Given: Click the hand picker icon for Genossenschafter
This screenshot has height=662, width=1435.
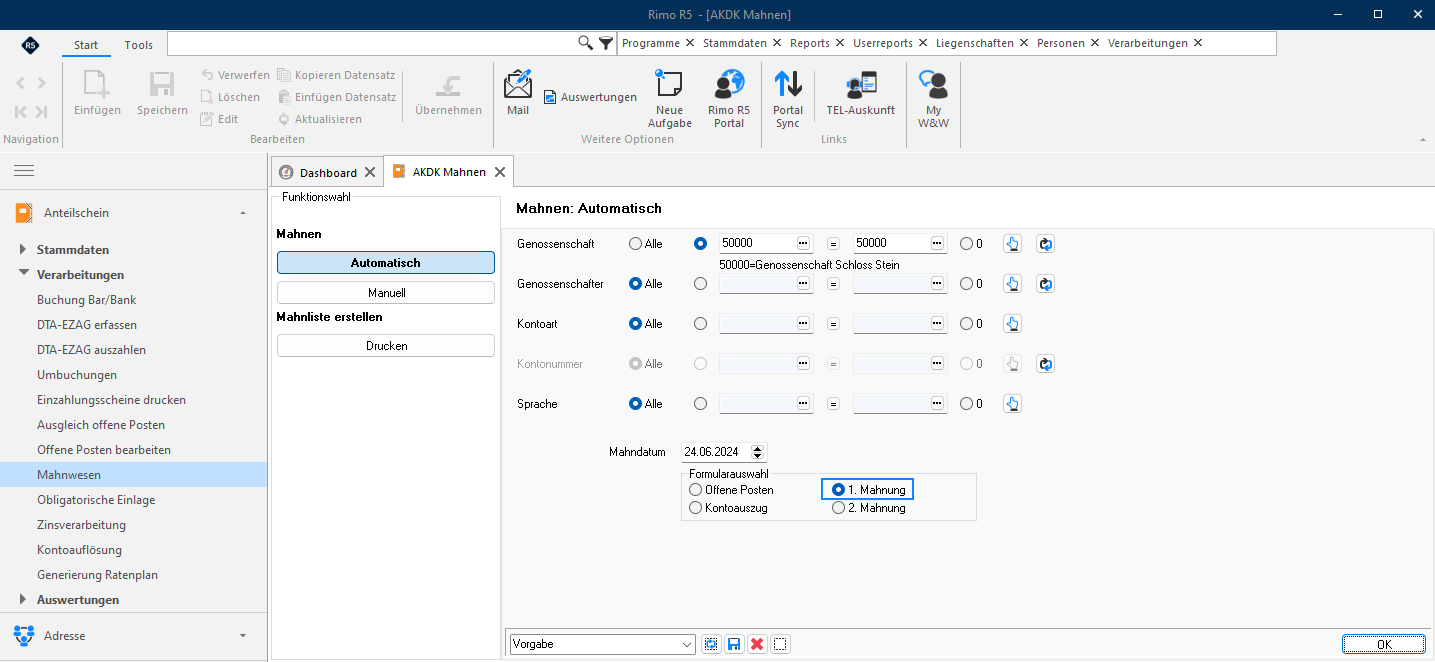Looking at the screenshot, I should (x=1012, y=284).
